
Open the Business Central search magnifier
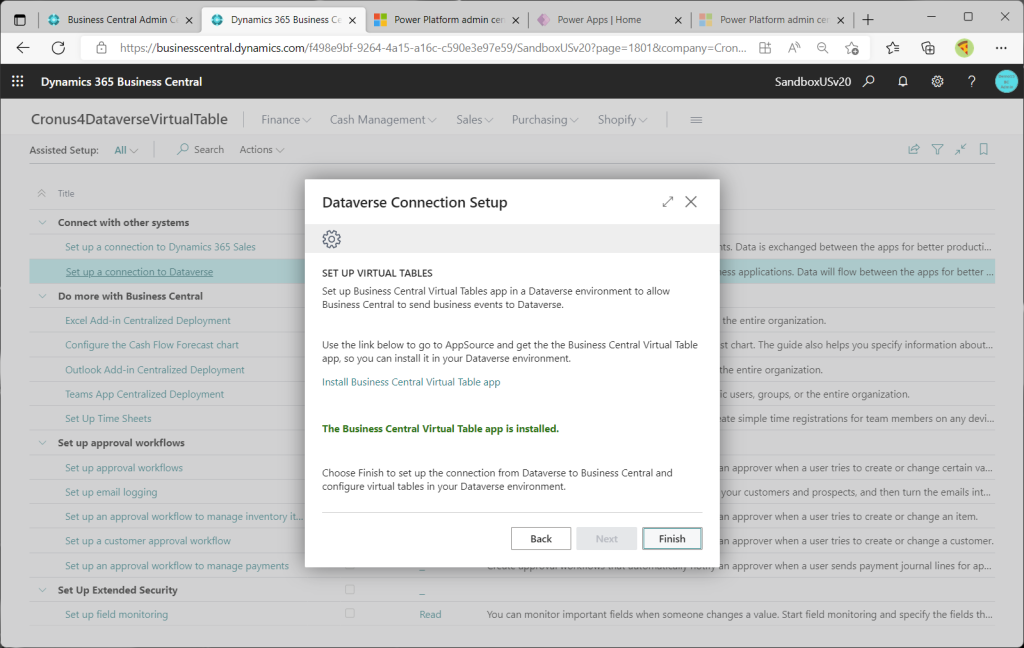click(x=869, y=82)
